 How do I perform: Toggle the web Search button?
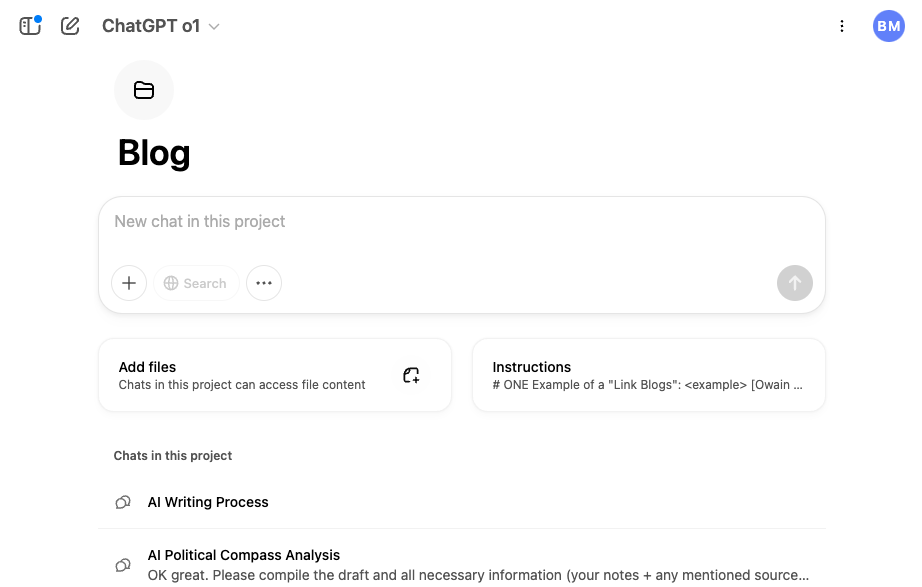[x=196, y=283]
